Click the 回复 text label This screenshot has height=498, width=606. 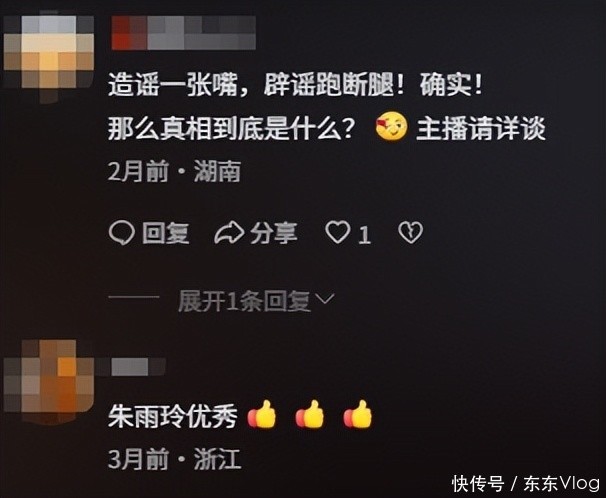coord(166,233)
